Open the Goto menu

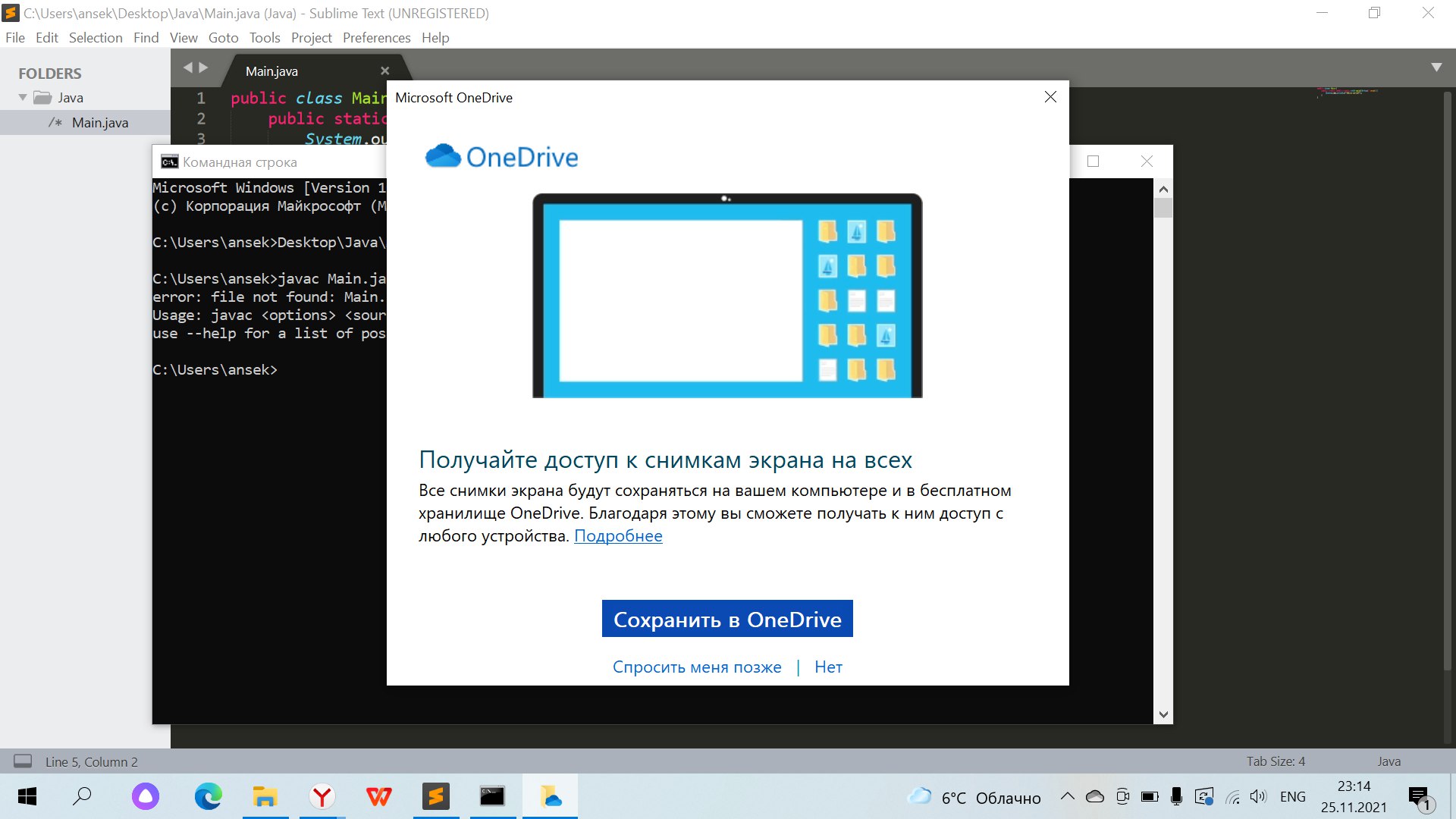click(x=223, y=37)
